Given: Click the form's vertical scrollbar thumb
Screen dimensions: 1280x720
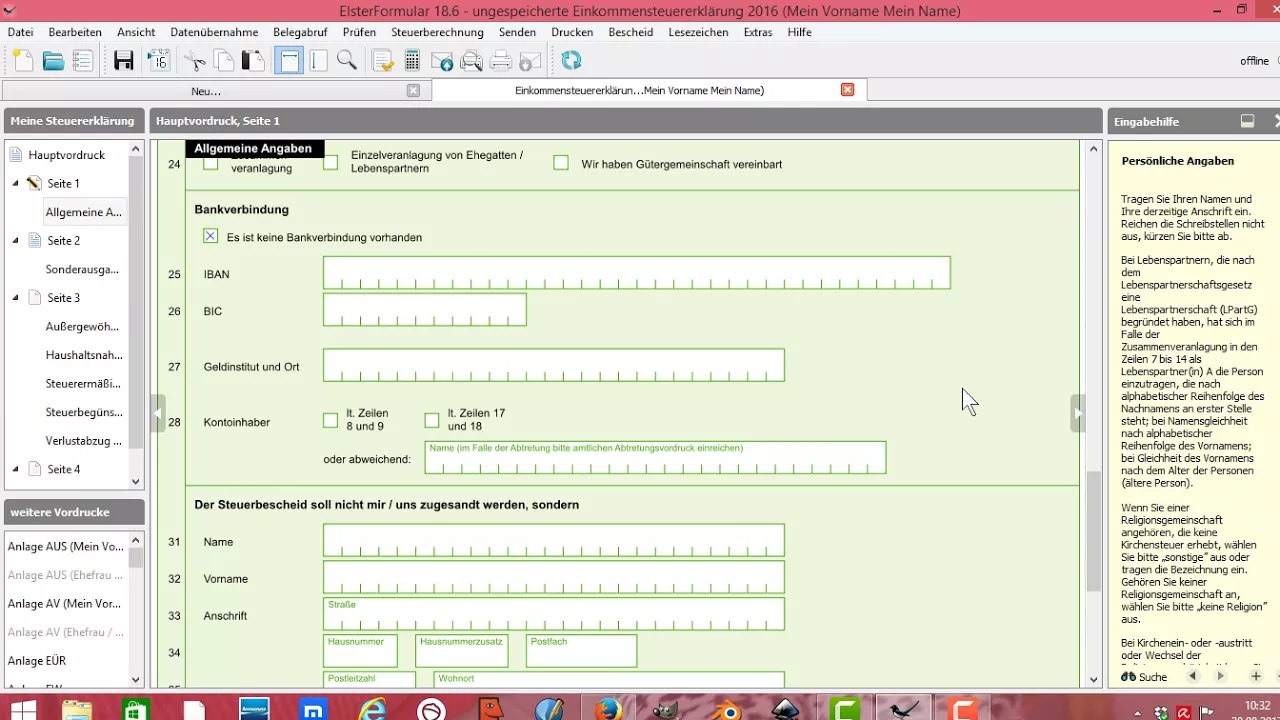Looking at the screenshot, I should point(1093,531).
